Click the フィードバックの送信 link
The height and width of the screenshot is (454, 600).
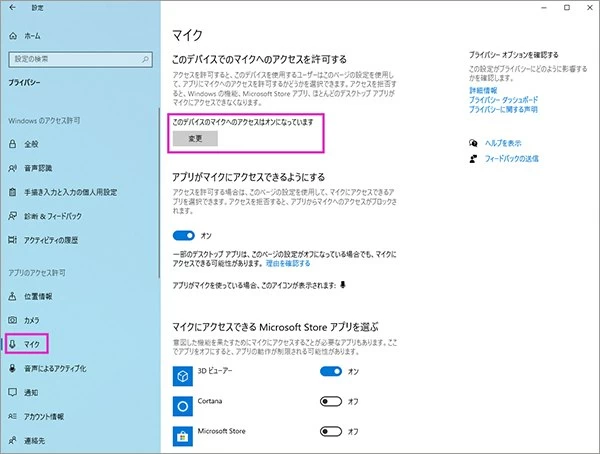(512, 158)
